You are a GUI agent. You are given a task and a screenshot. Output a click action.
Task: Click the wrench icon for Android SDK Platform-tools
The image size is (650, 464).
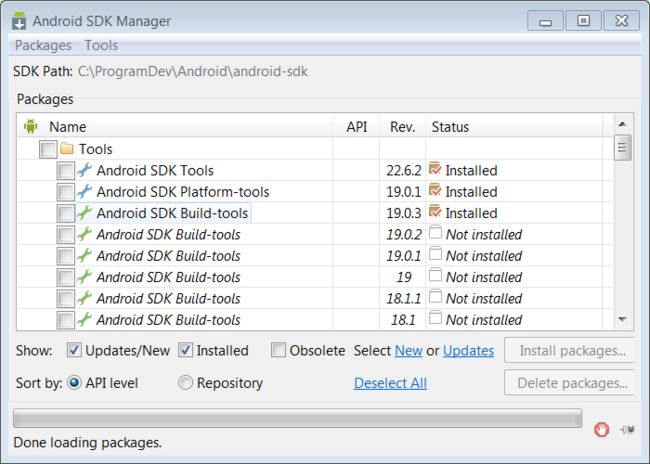click(85, 192)
